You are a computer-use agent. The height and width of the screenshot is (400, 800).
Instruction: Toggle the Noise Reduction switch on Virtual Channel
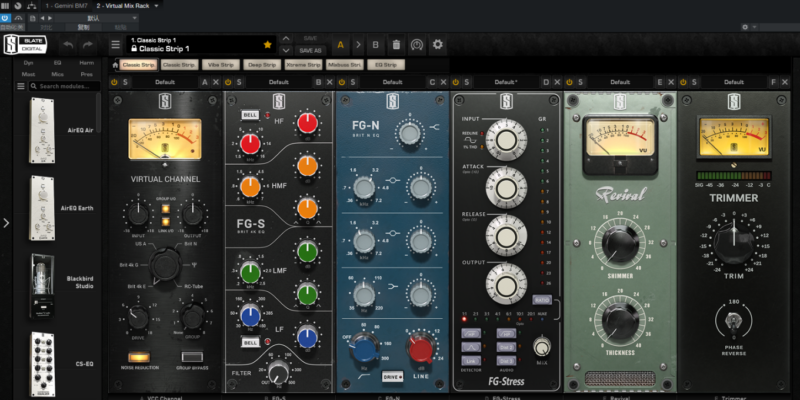(x=139, y=356)
